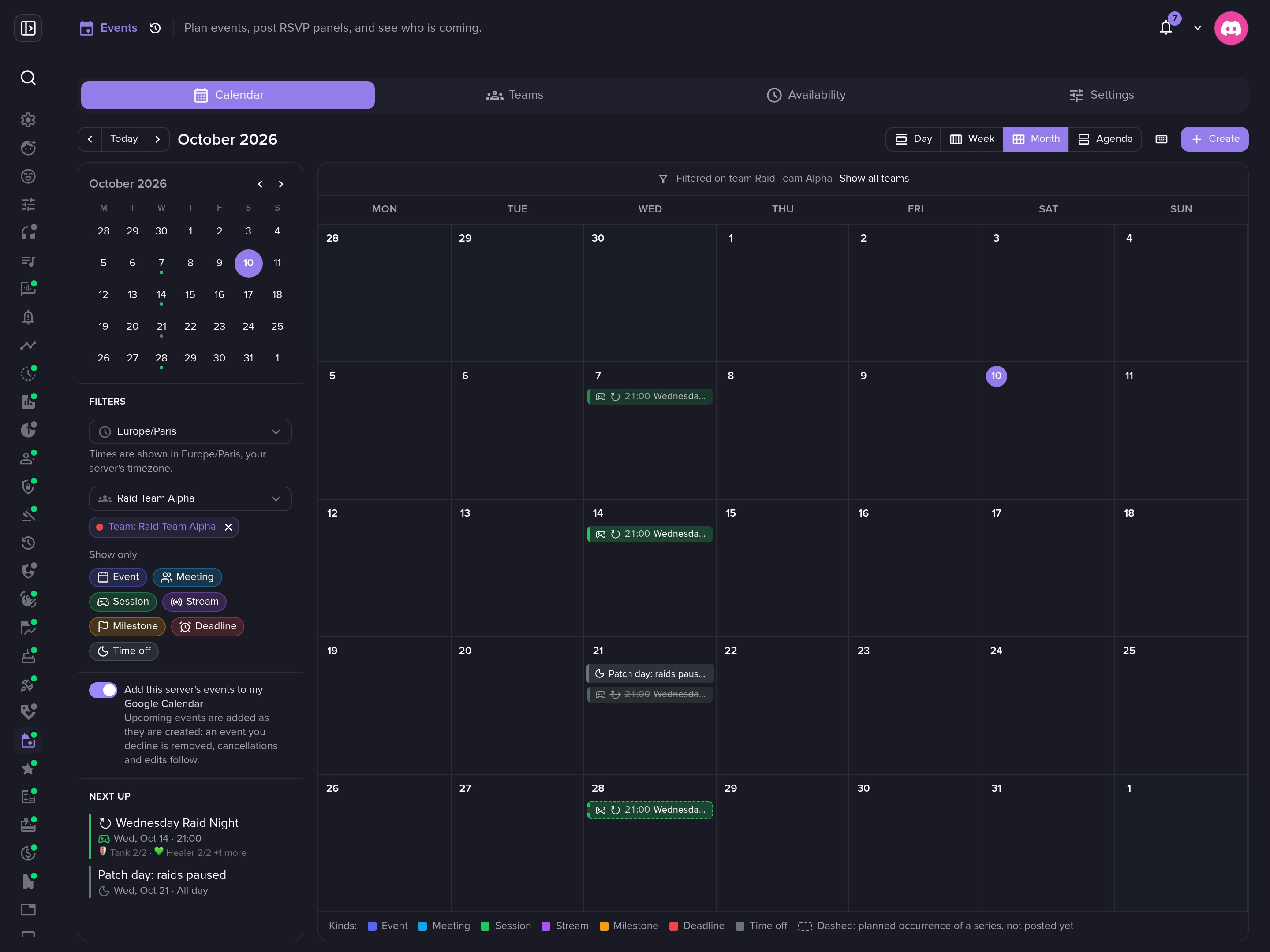The height and width of the screenshot is (952, 1270).
Task: Click the Create button
Action: tap(1215, 139)
